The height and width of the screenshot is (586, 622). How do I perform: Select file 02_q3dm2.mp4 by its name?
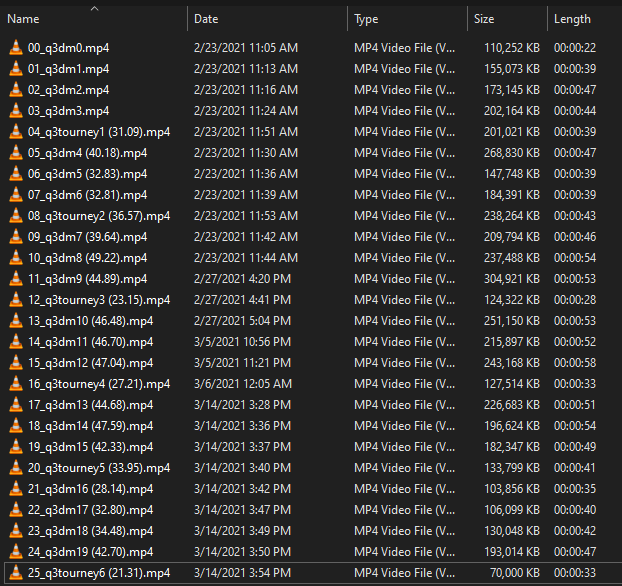pos(68,90)
